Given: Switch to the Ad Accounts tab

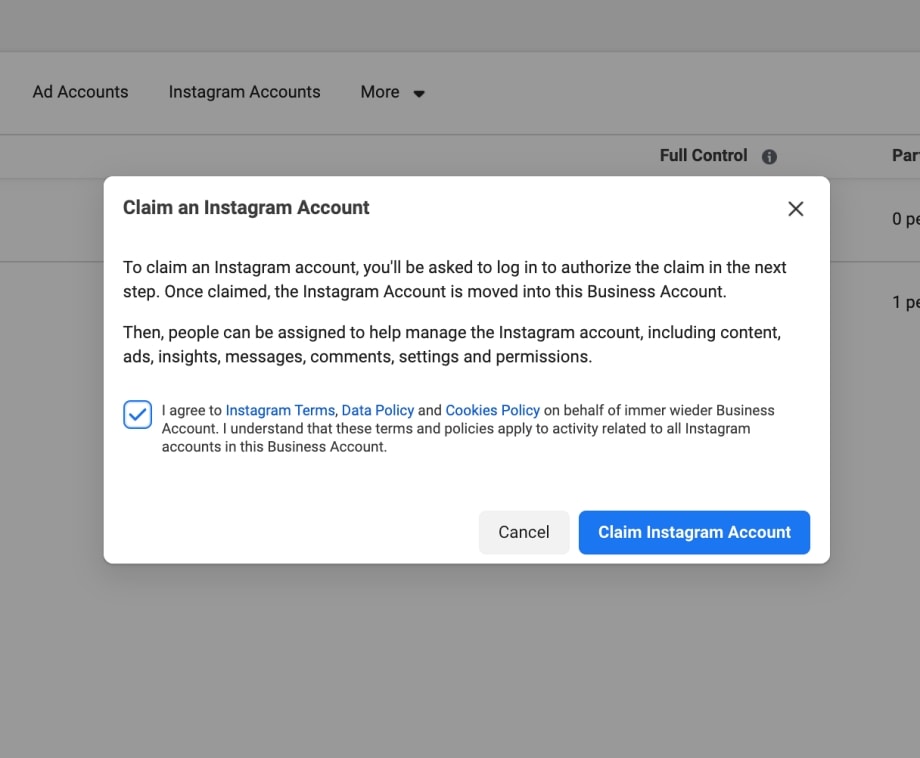Looking at the screenshot, I should click(x=80, y=92).
